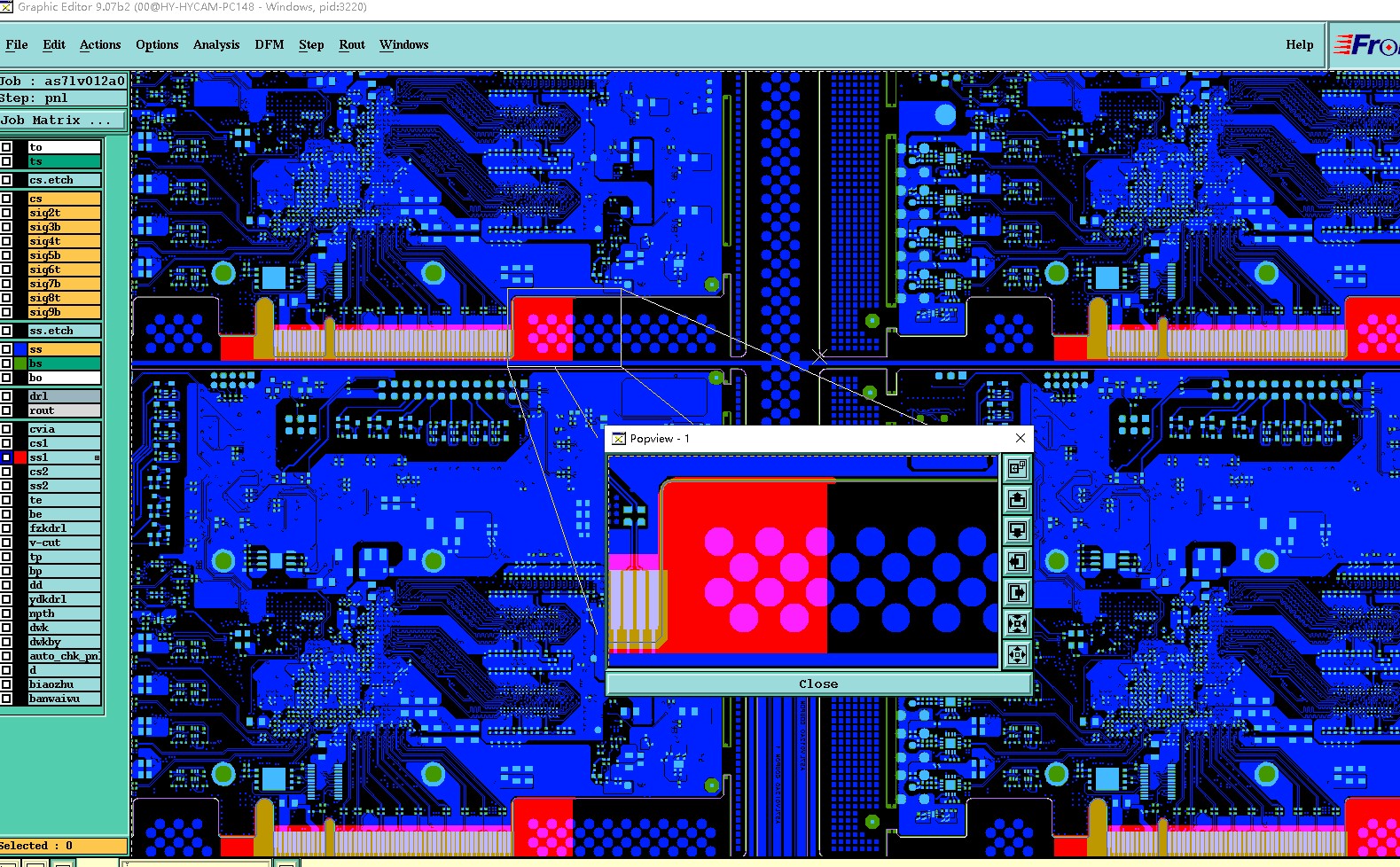Select layer name cvia in layer list
Image resolution: width=1400 pixels, height=867 pixels.
pos(64,429)
